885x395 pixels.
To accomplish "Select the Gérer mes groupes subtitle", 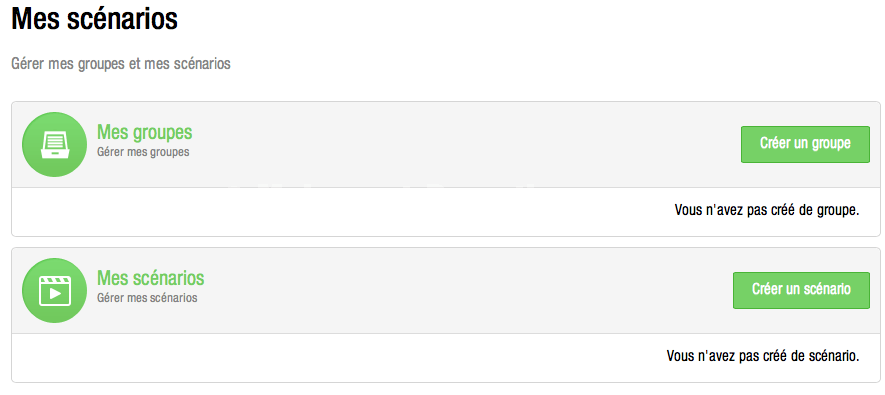I will (143, 152).
